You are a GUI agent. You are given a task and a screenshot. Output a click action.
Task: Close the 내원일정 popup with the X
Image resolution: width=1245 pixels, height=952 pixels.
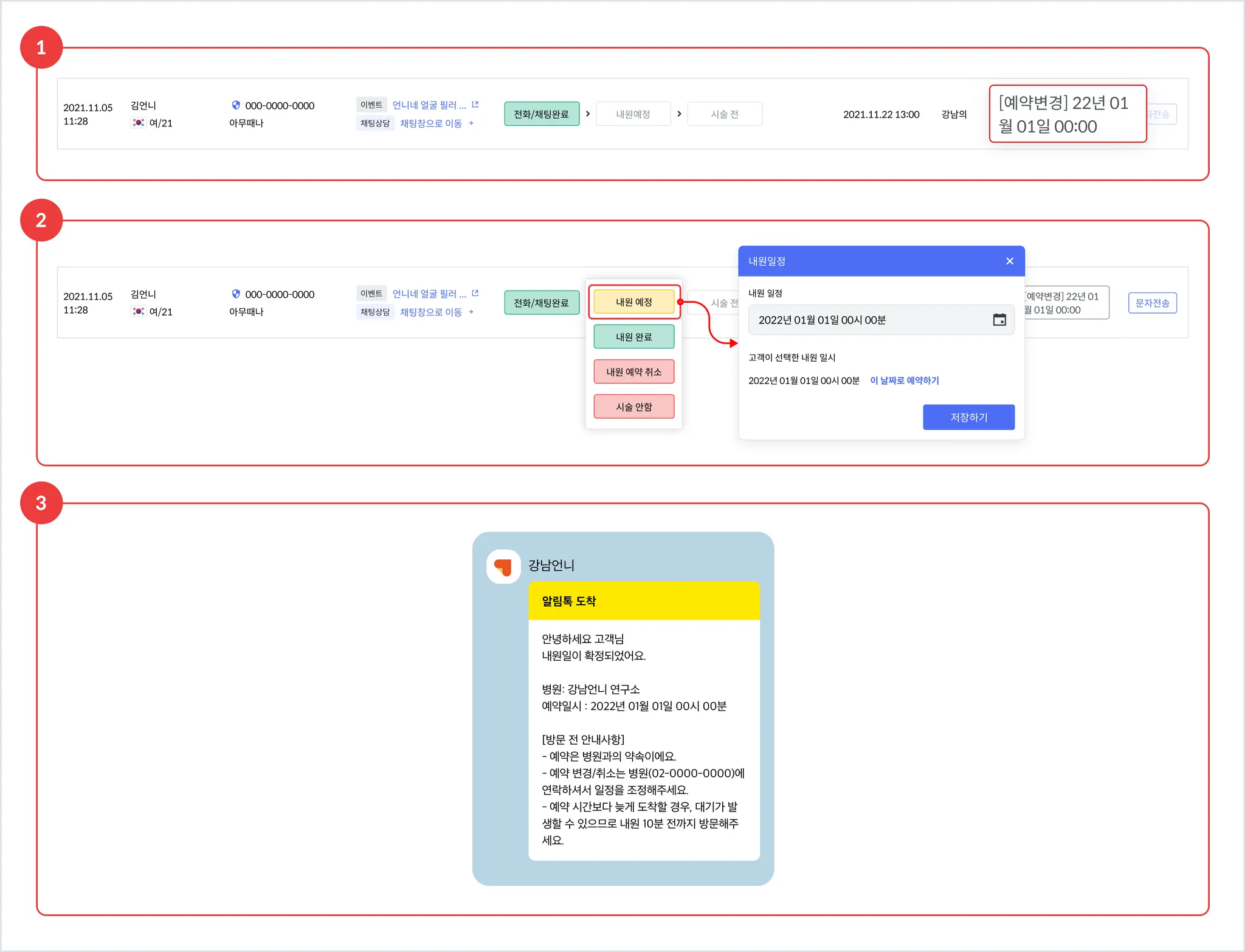[x=1009, y=261]
